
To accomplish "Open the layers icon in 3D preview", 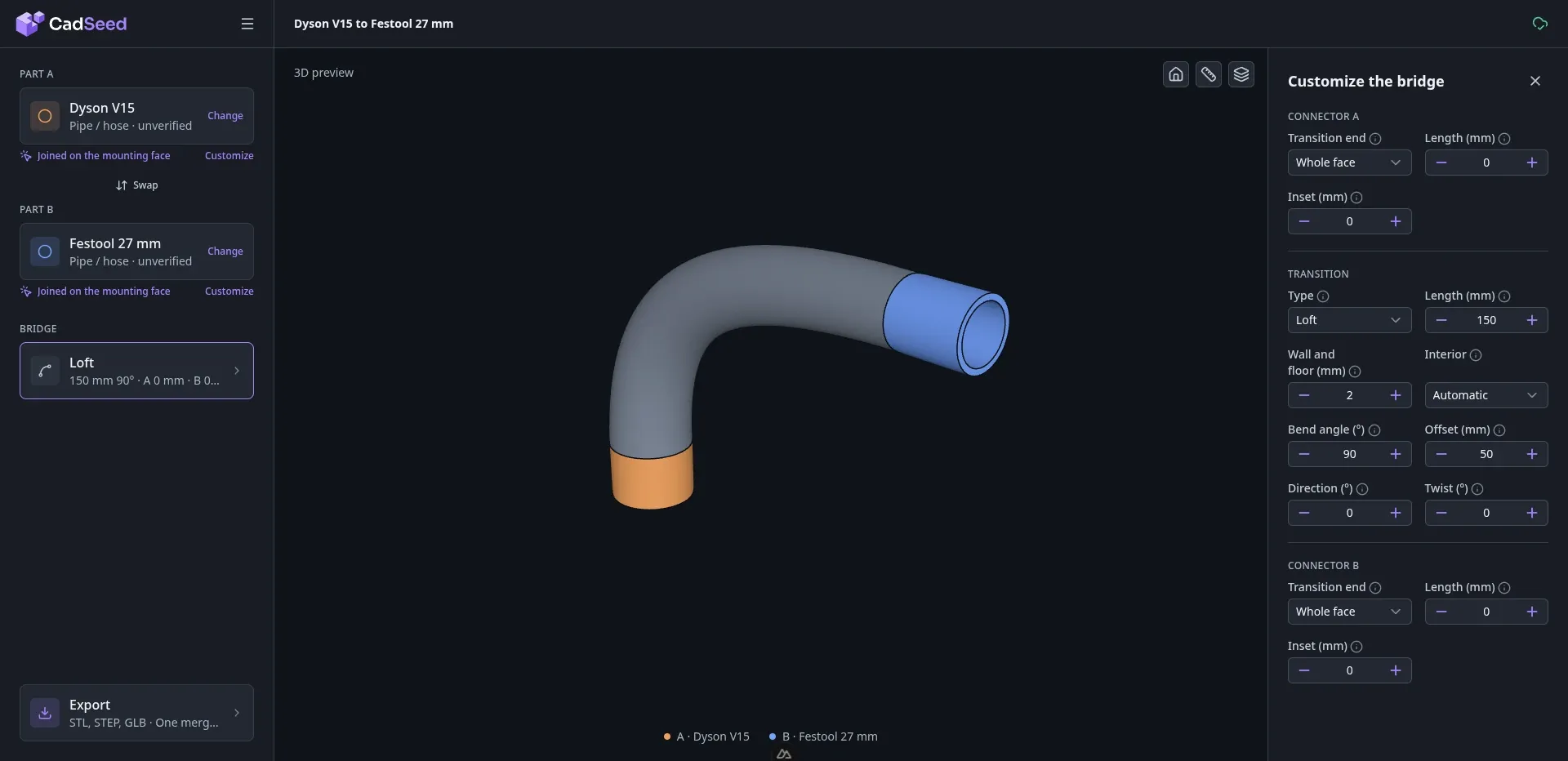I will click(1241, 74).
